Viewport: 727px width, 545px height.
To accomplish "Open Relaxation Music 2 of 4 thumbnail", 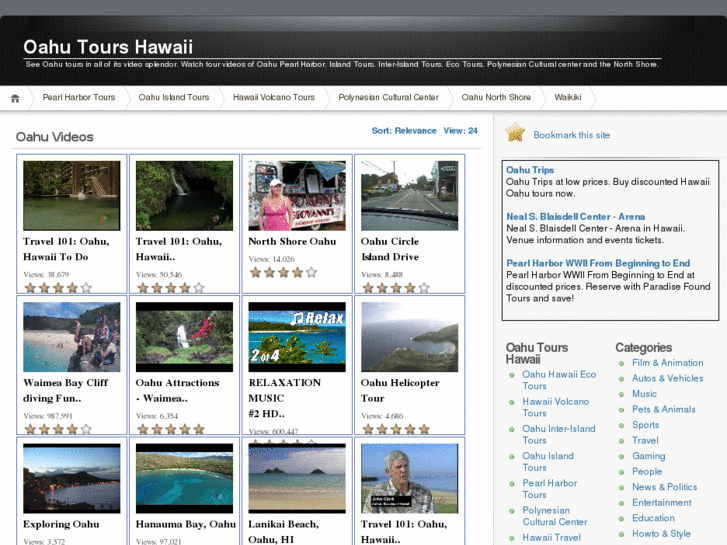I will pos(297,337).
